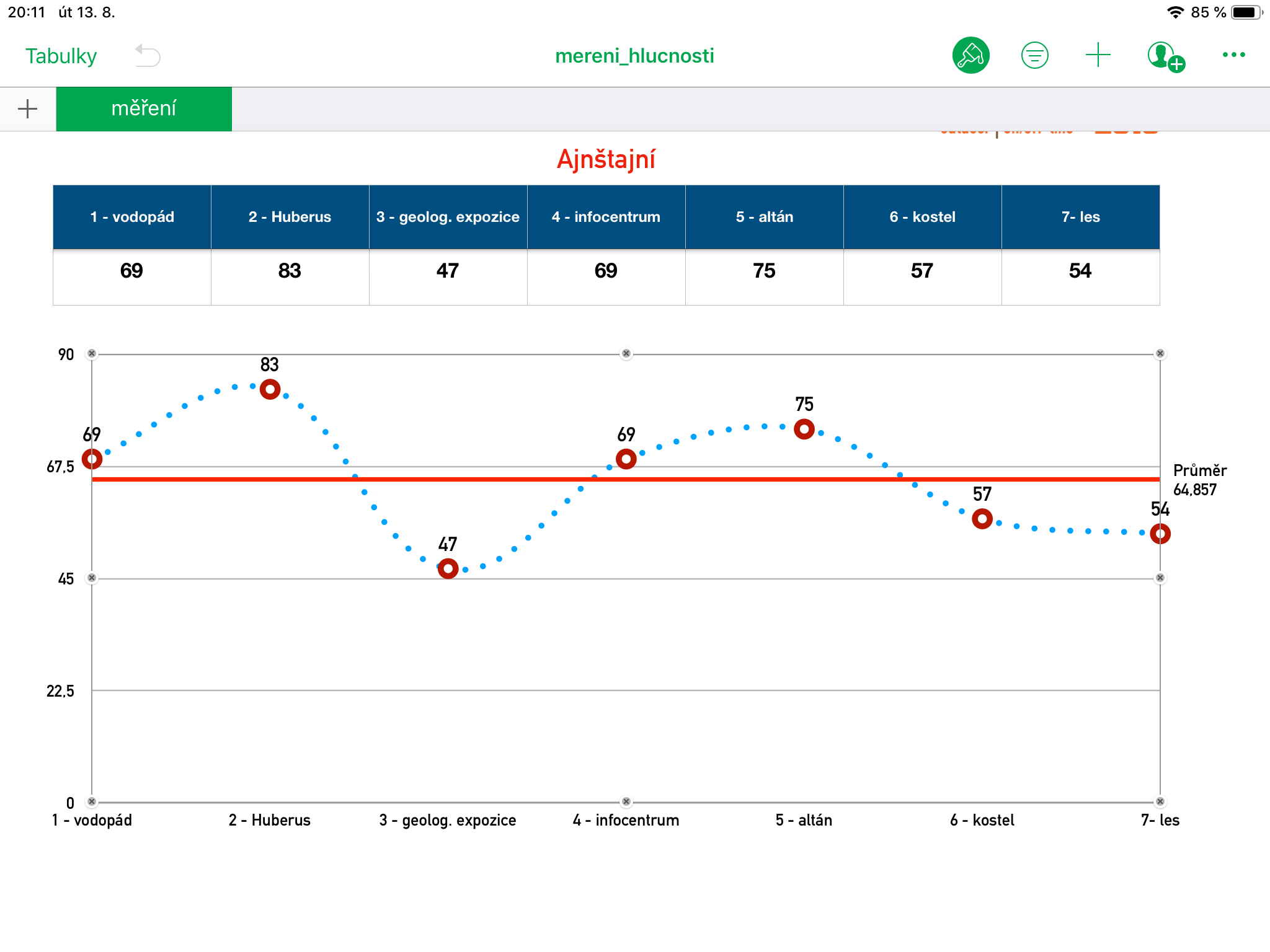Tap the 83 data point marker

coord(270,389)
